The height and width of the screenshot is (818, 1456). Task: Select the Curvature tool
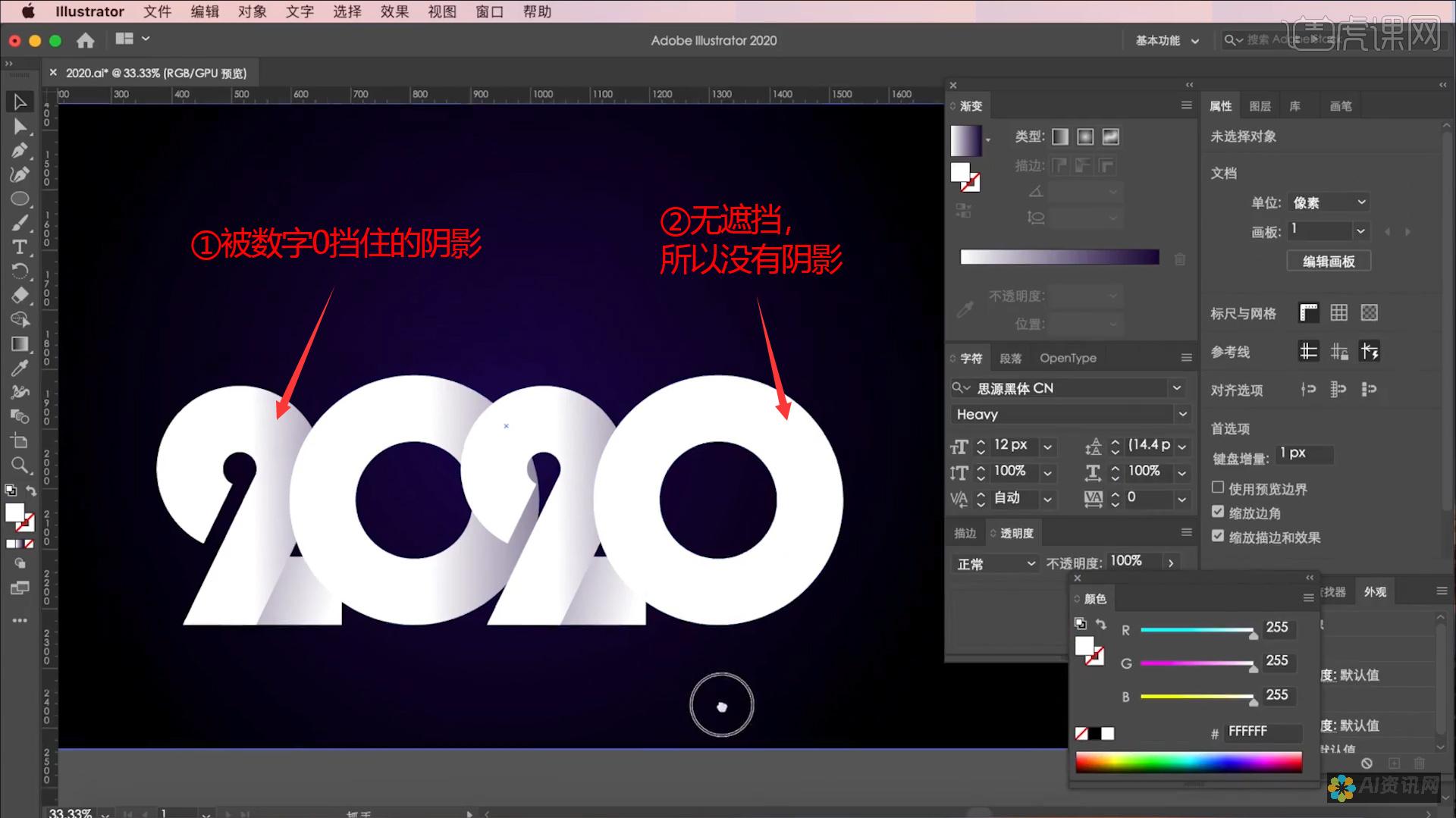coord(20,174)
